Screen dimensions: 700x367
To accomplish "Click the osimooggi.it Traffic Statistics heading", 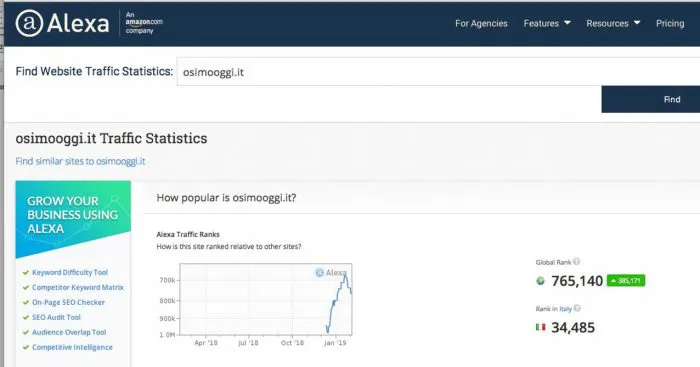I will coord(111,138).
